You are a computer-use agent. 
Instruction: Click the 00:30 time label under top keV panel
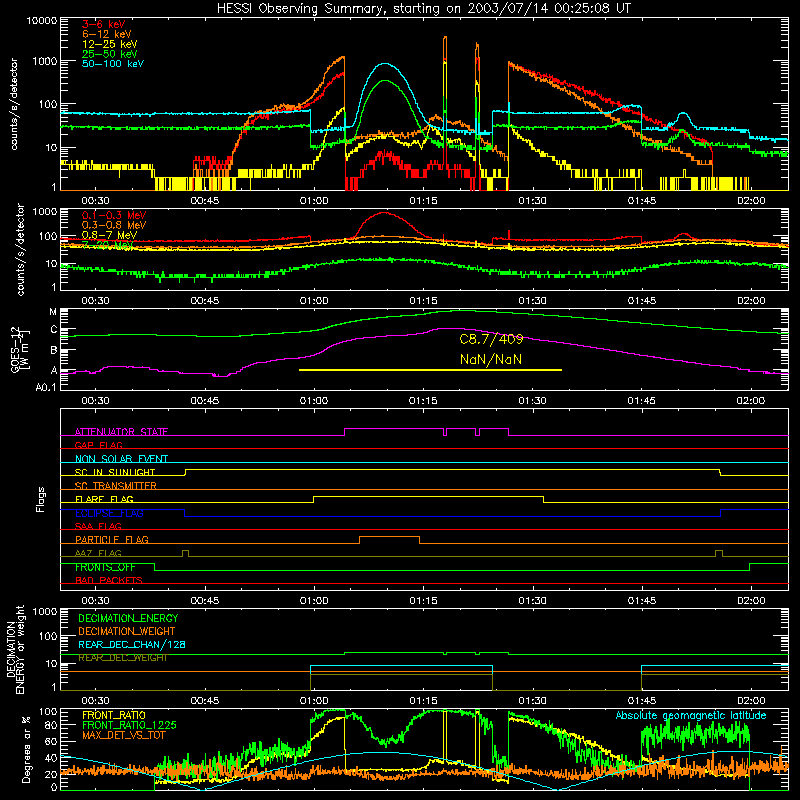(x=95, y=201)
